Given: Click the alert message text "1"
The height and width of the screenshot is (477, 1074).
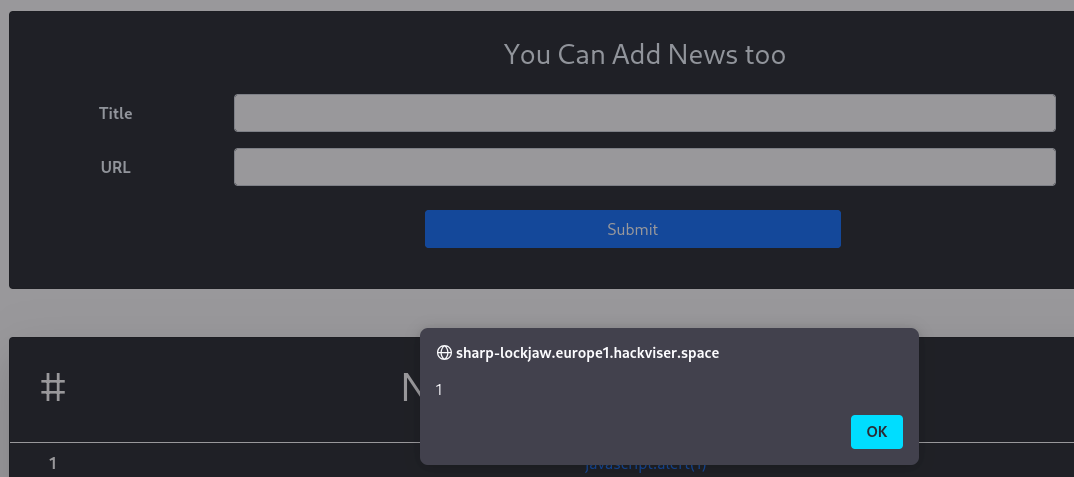Looking at the screenshot, I should (439, 389).
